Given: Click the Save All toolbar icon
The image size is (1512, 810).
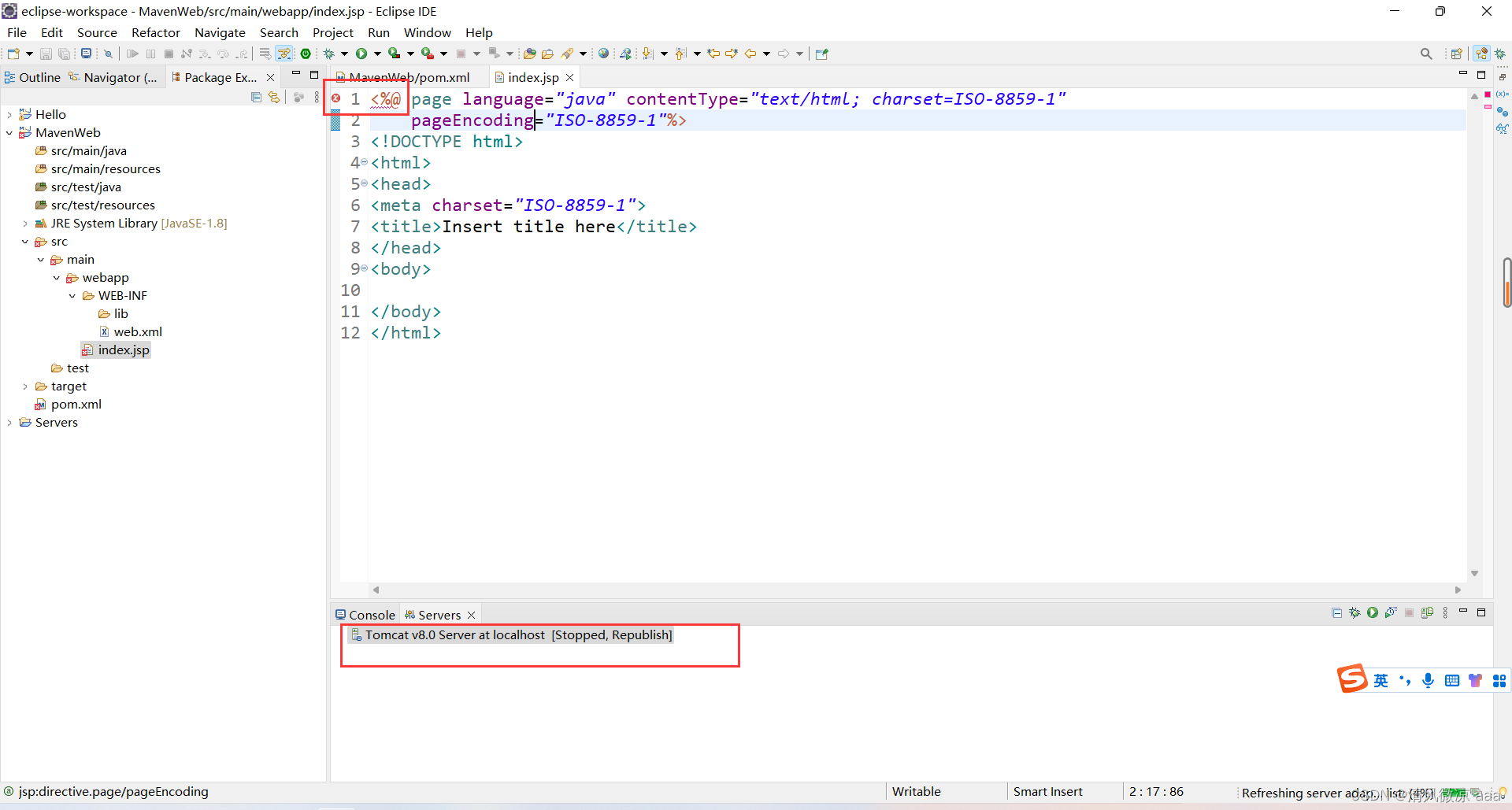Looking at the screenshot, I should [x=65, y=54].
